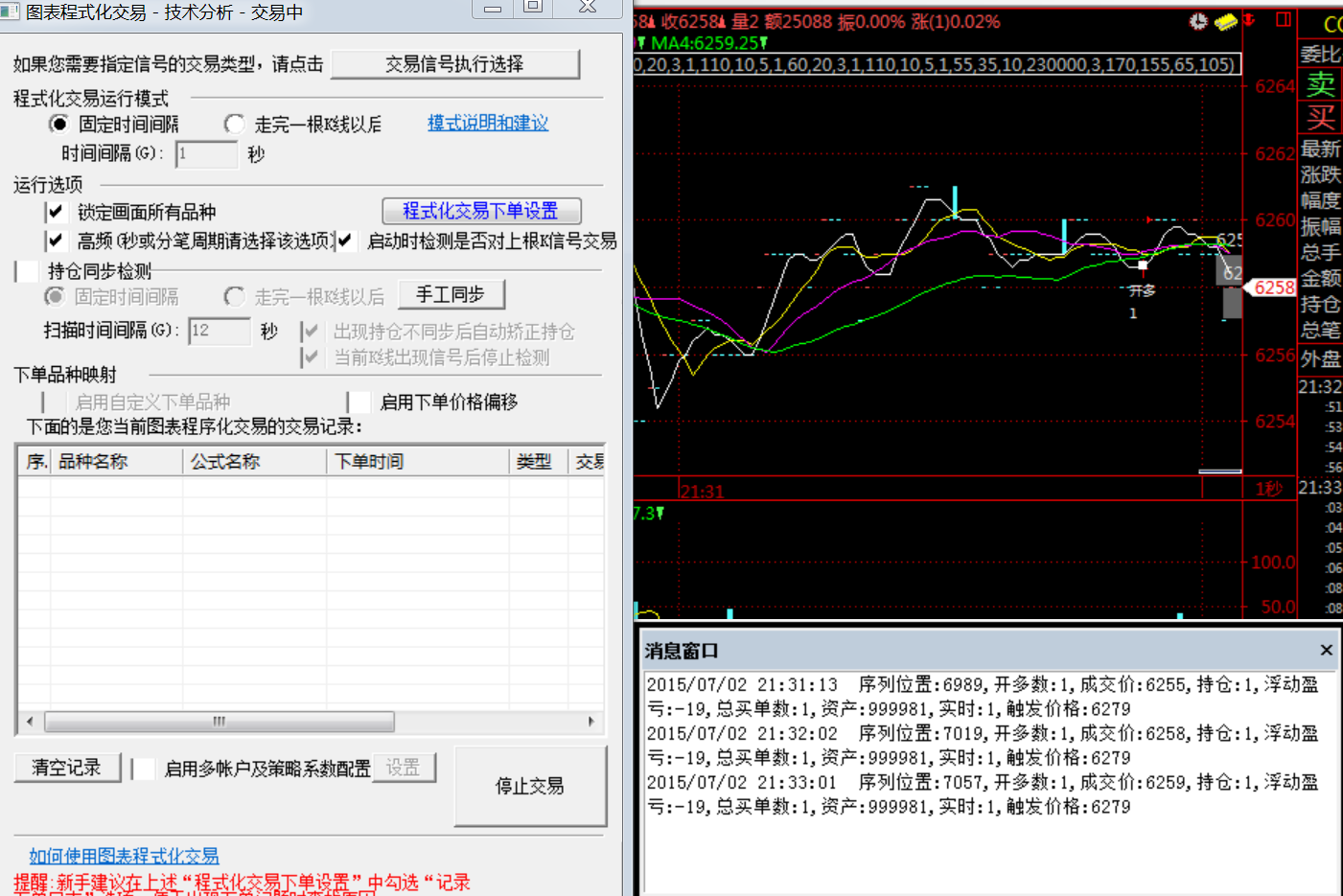This screenshot has width=1343, height=896.
Task: Enable 启用下单价格偏移 checkbox
Action: click(x=359, y=402)
